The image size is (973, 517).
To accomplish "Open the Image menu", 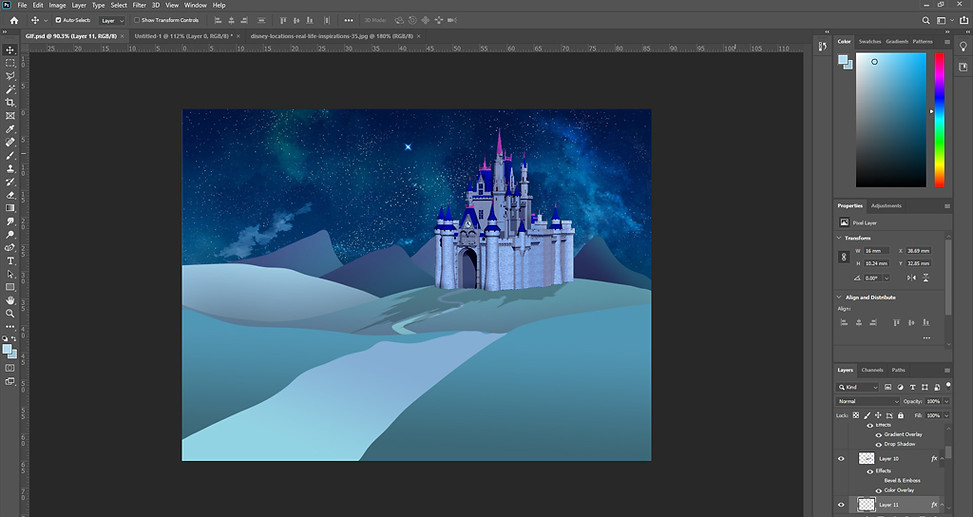I will [x=57, y=5].
